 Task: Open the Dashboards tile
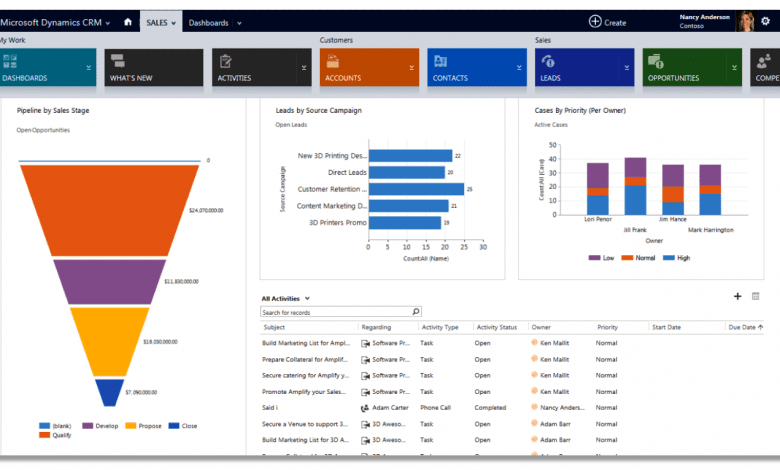[48, 67]
